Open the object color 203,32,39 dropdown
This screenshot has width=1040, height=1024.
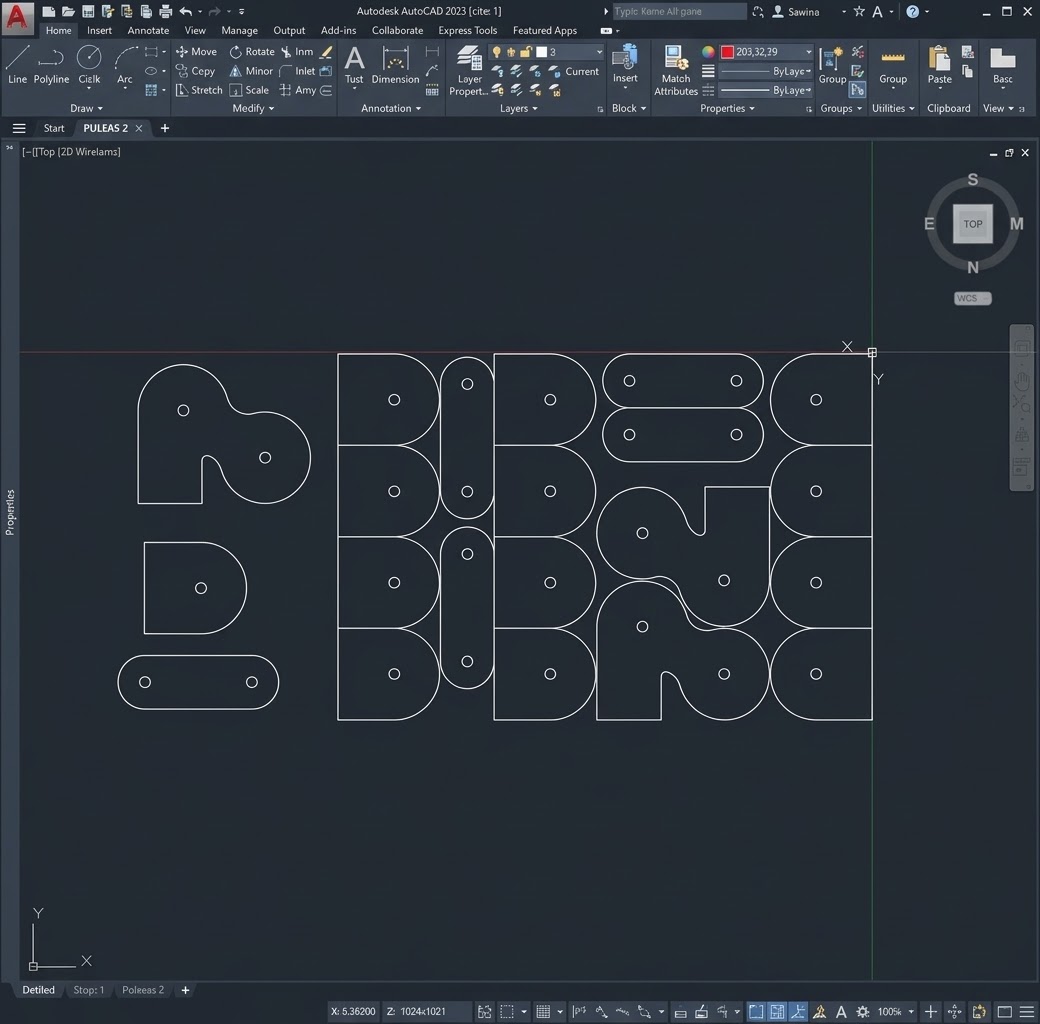coord(766,52)
